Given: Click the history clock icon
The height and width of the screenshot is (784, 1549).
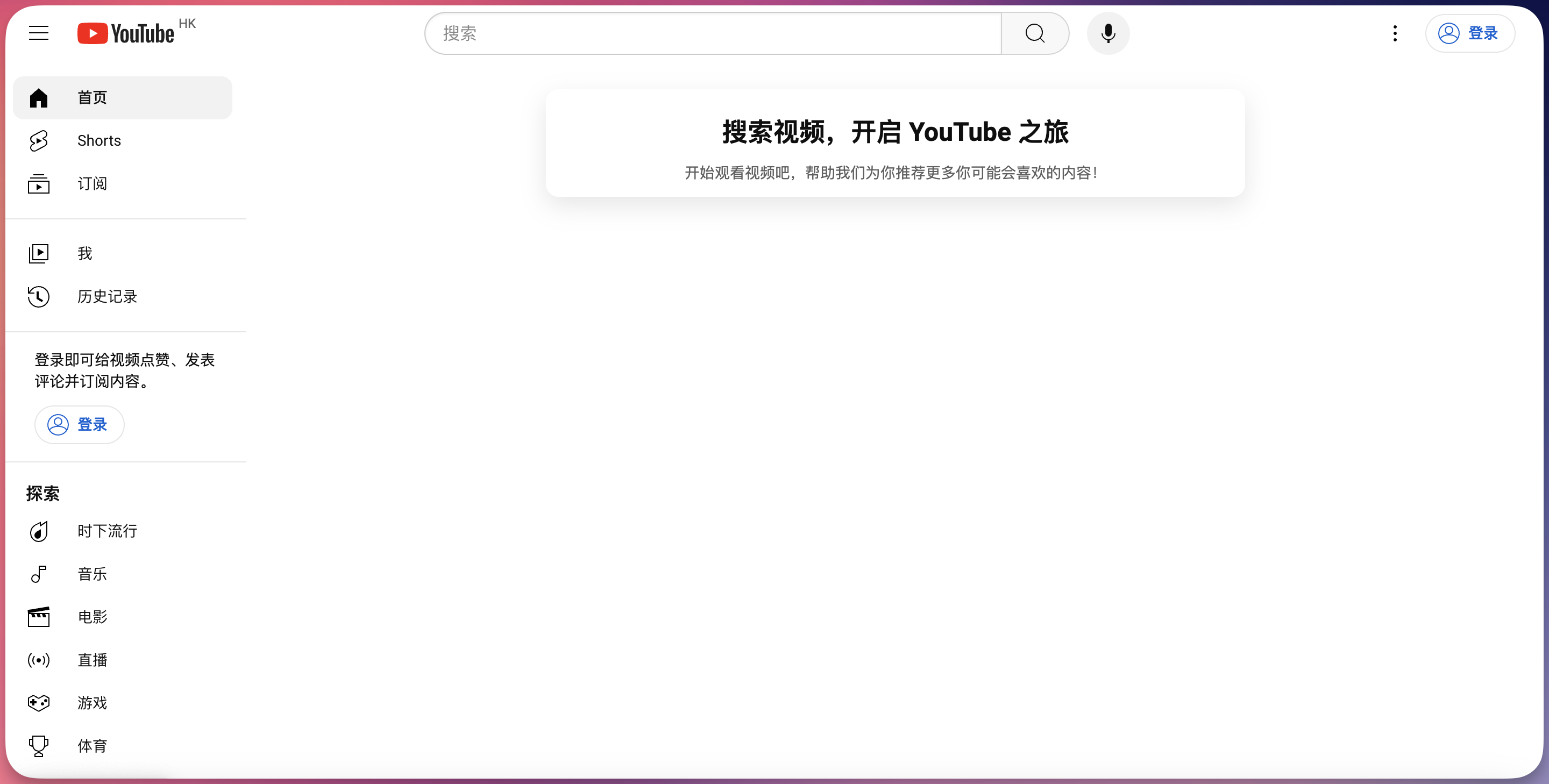Looking at the screenshot, I should tap(39, 297).
